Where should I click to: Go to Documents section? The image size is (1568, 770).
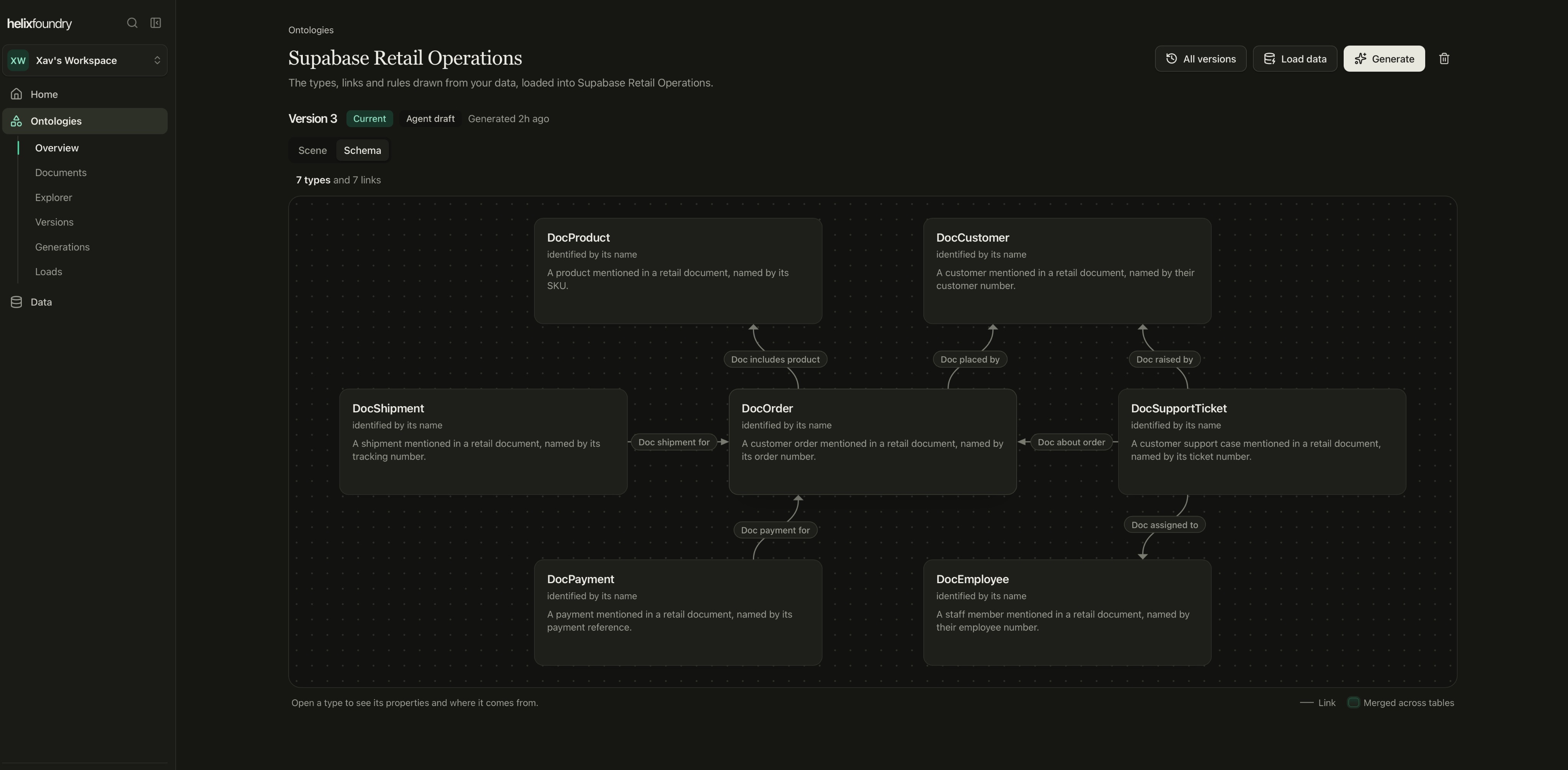[61, 173]
